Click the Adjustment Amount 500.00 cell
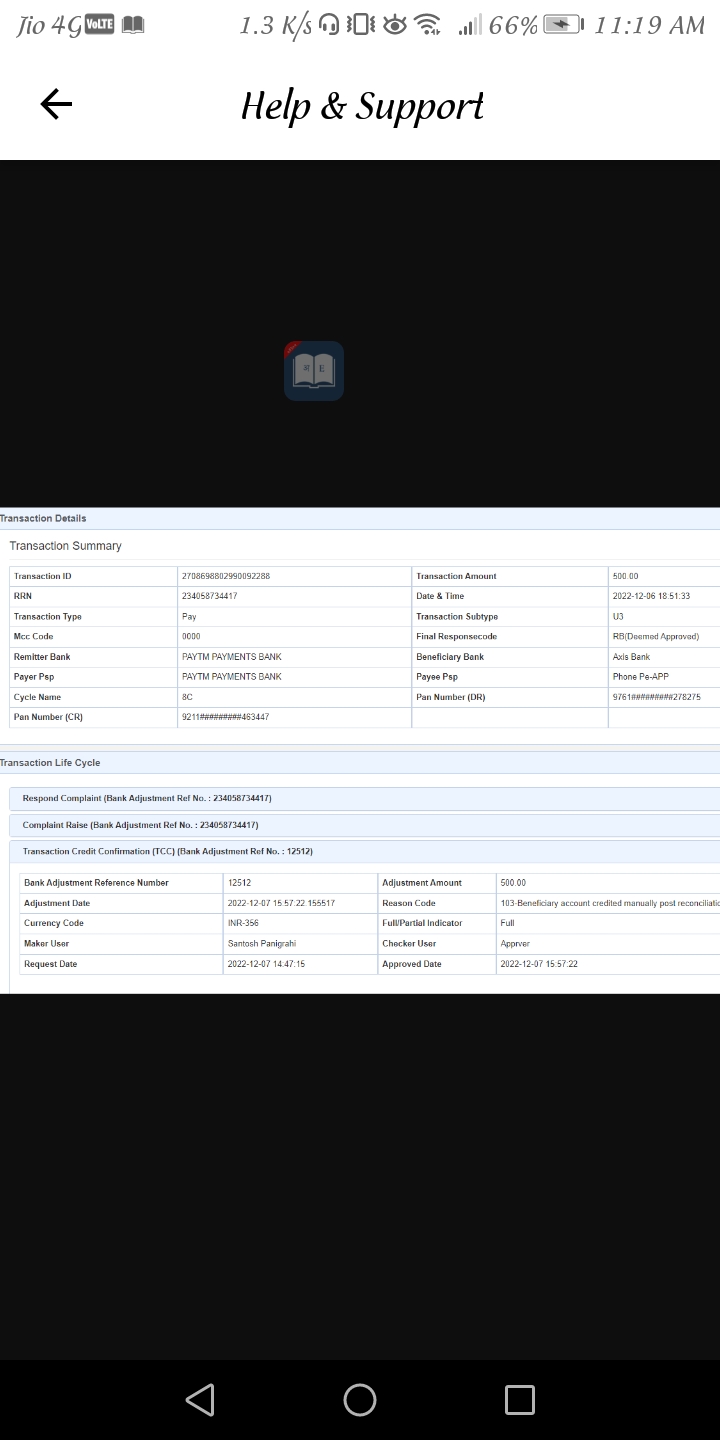Viewport: 720px width, 1440px height. point(513,883)
